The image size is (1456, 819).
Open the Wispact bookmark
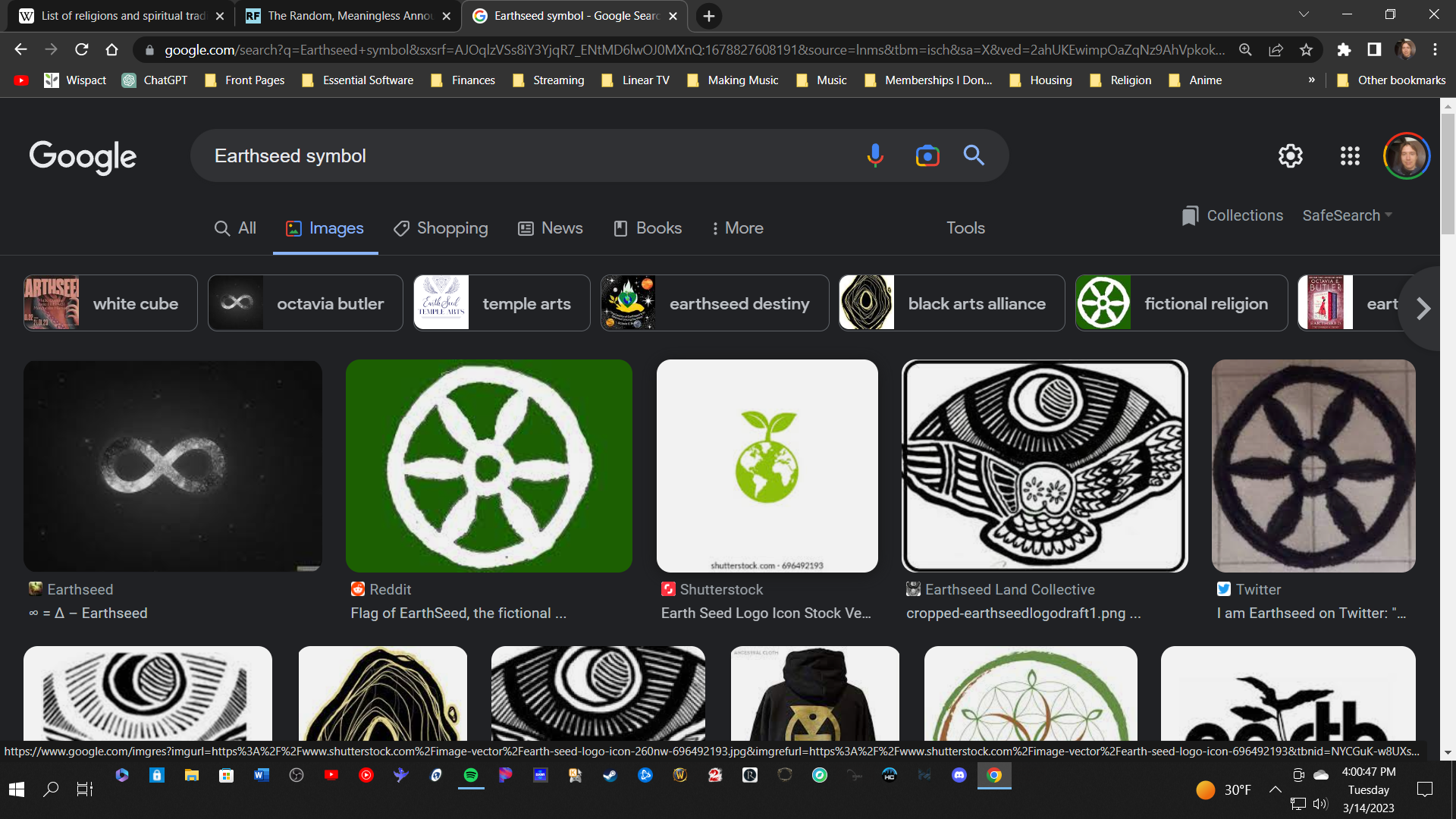75,80
